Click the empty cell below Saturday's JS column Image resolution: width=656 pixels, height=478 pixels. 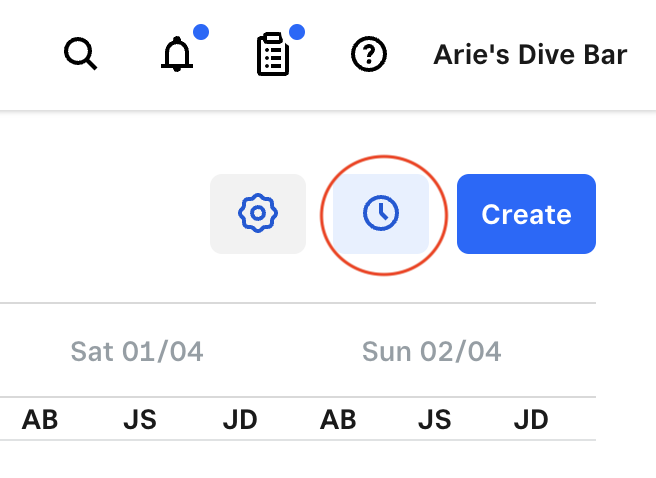[140, 460]
